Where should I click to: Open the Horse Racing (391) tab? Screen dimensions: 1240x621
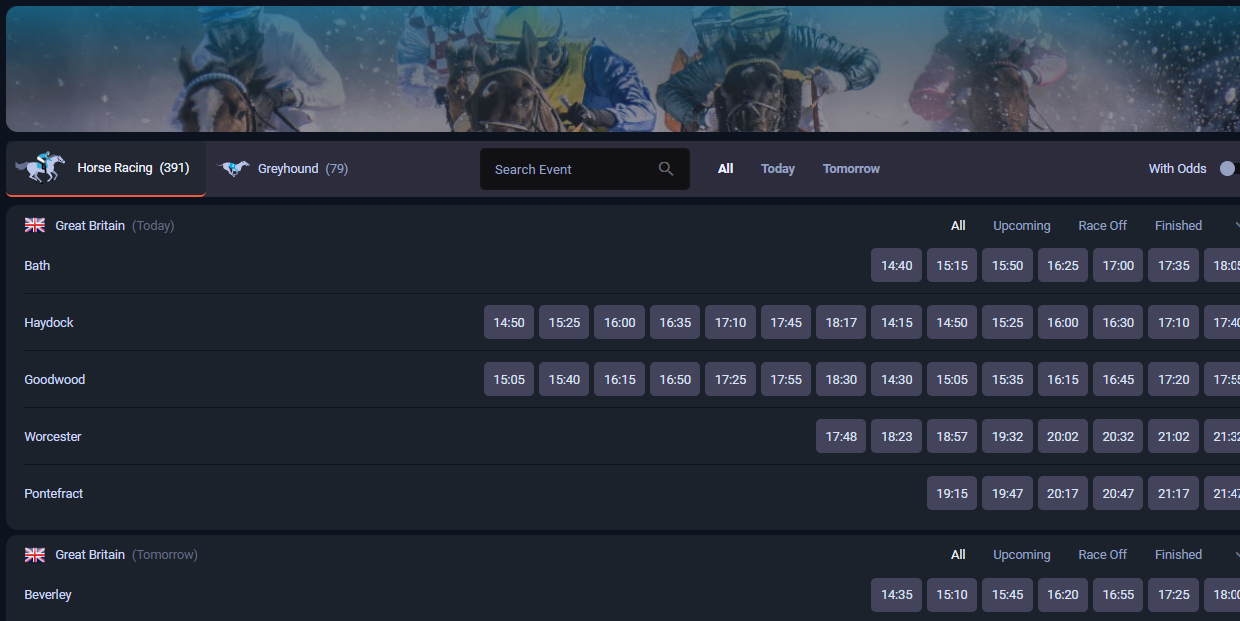click(106, 168)
